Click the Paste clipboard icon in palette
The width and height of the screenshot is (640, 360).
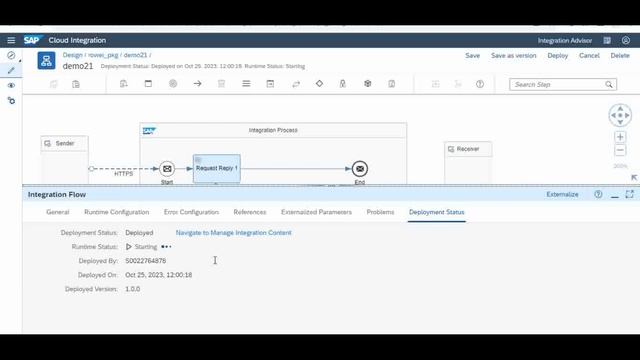(x=76, y=84)
